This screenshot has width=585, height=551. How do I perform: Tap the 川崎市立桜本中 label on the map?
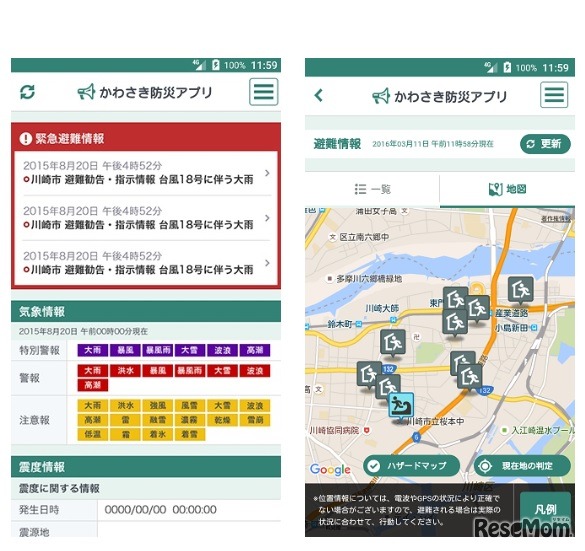pos(435,421)
